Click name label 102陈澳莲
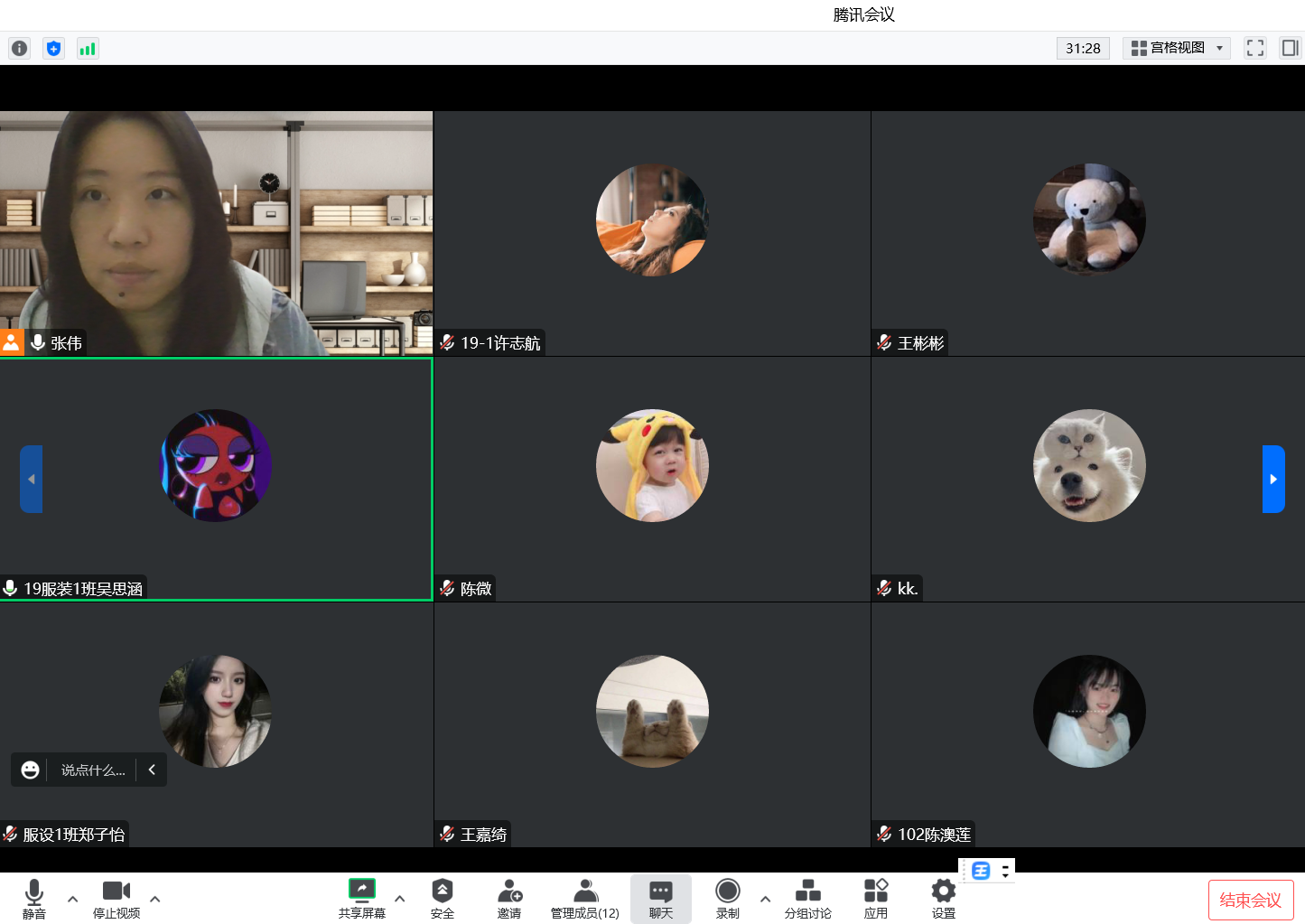 (935, 835)
